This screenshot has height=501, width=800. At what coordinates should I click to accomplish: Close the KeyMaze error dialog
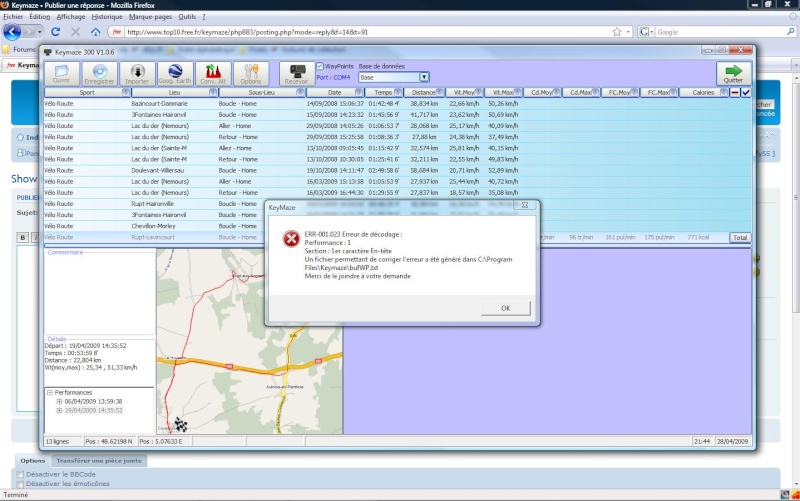[524, 205]
